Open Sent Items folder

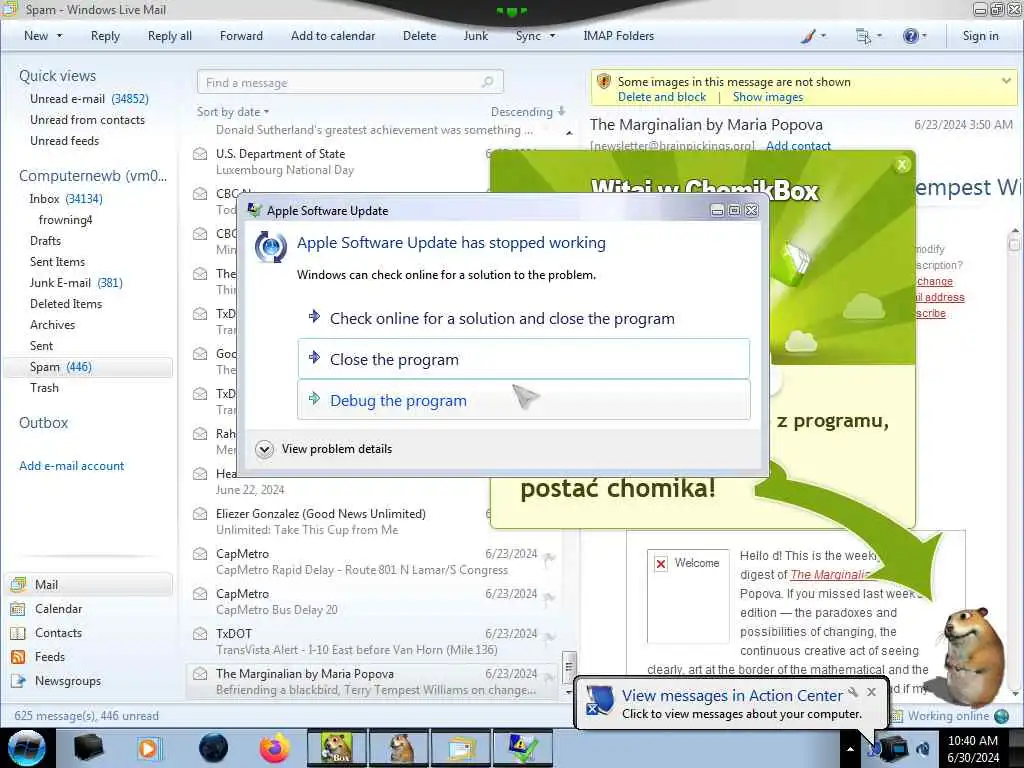57,261
